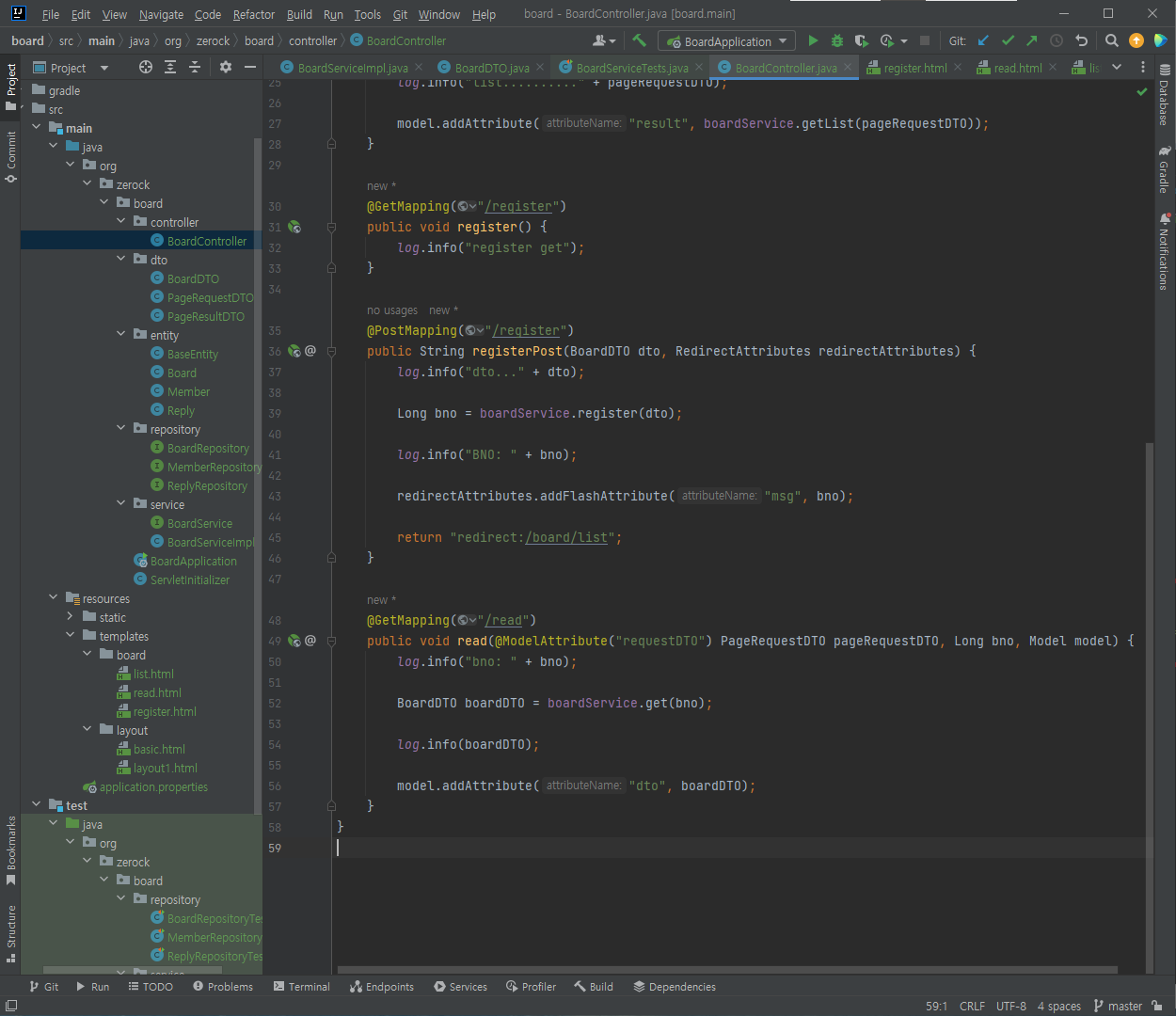Click gutter icon beside read method
Image resolution: width=1176 pixels, height=1016 pixels.
pyautogui.click(x=294, y=641)
